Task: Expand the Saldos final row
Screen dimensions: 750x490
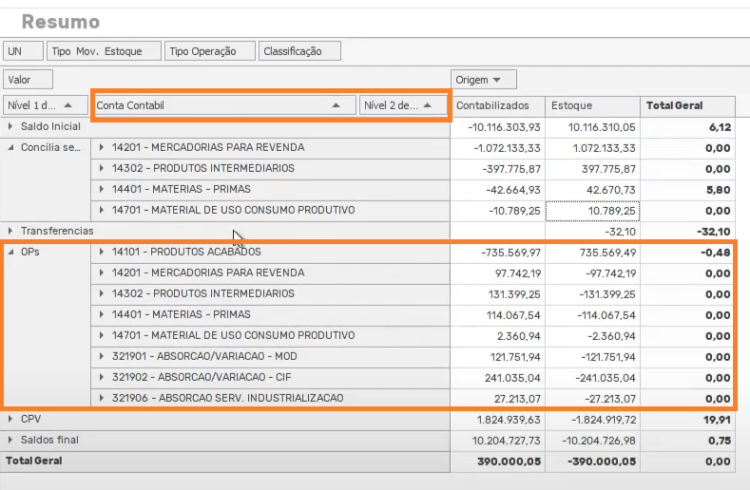Action: [11, 440]
